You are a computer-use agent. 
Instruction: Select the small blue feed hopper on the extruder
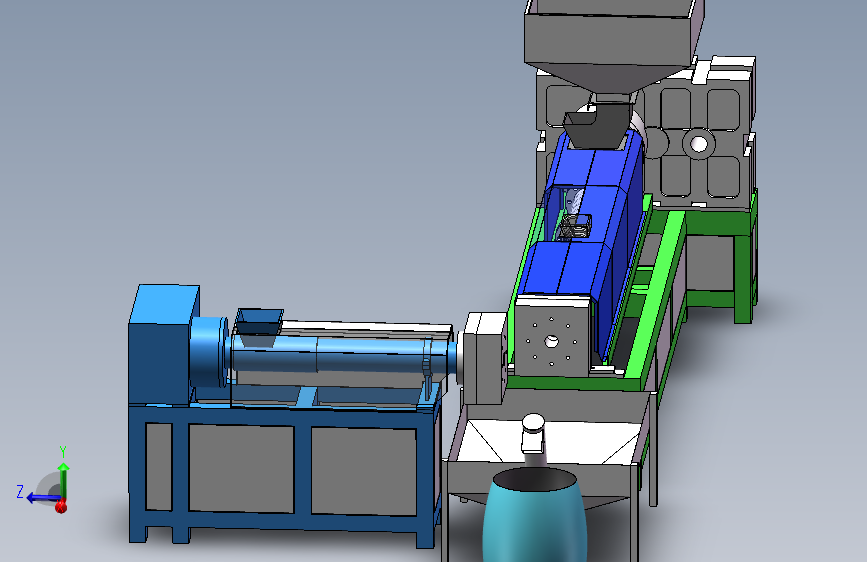tap(259, 326)
